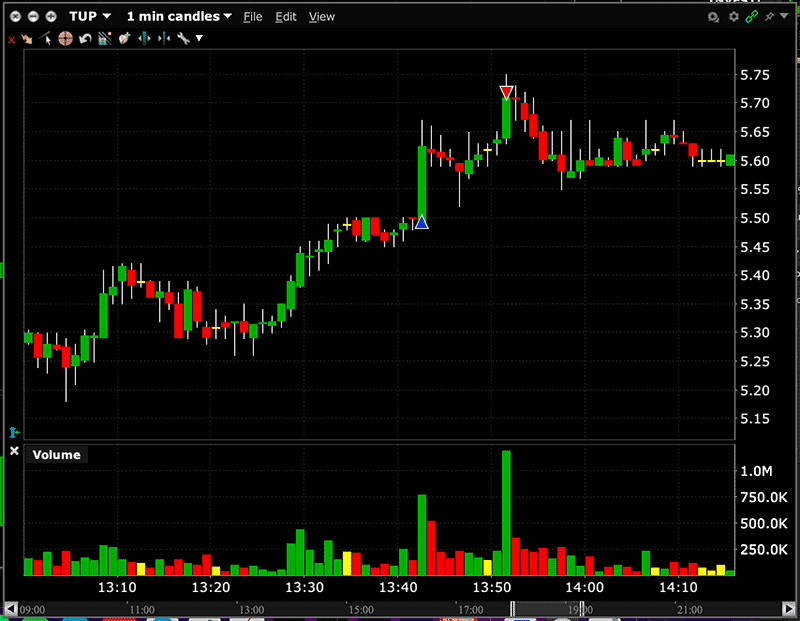Click the blue buy triangle marker

[421, 222]
